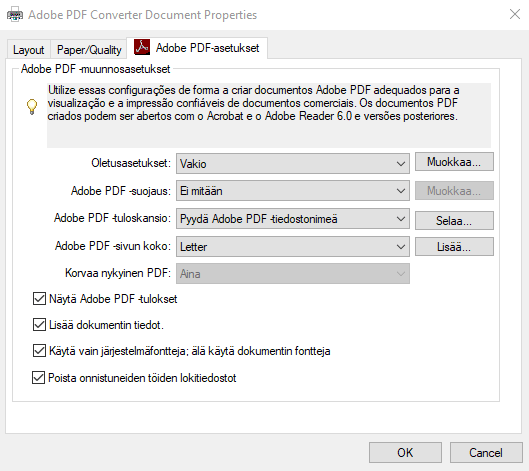This screenshot has width=529, height=471.
Task: Click the Adobe PDF -sivun koko label
Action: coord(113,246)
